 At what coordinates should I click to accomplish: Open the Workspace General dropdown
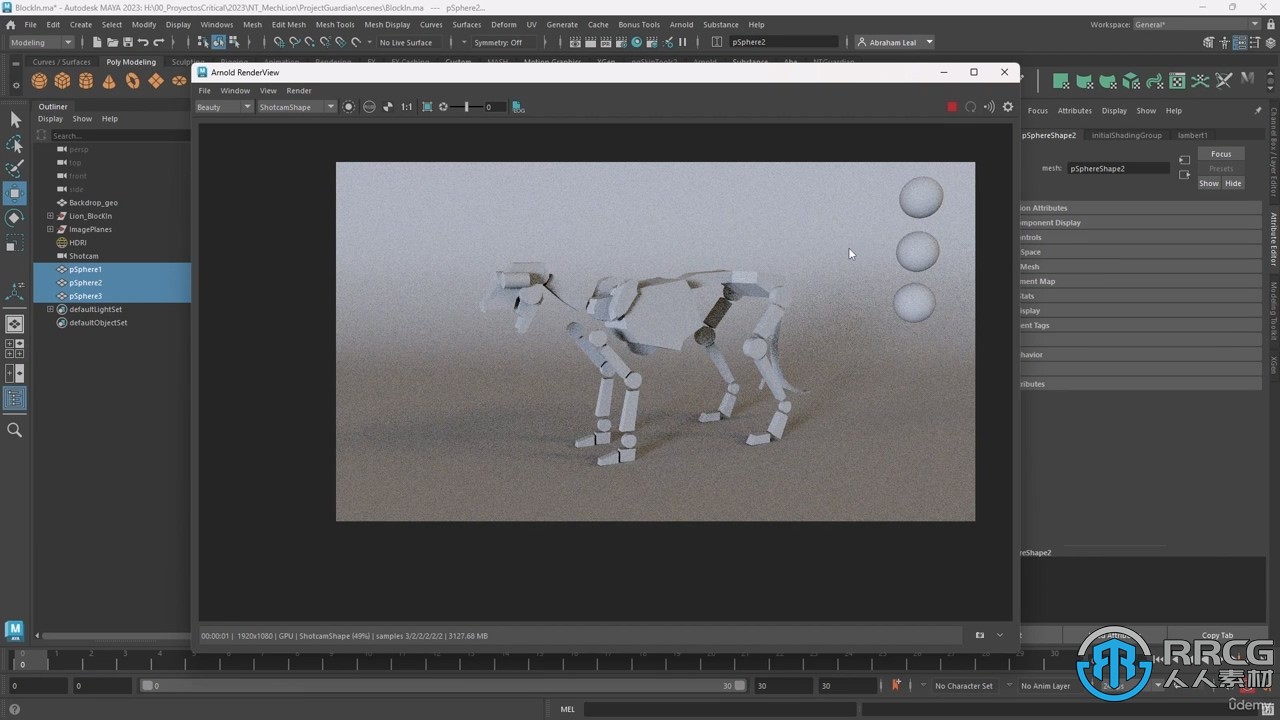1199,24
